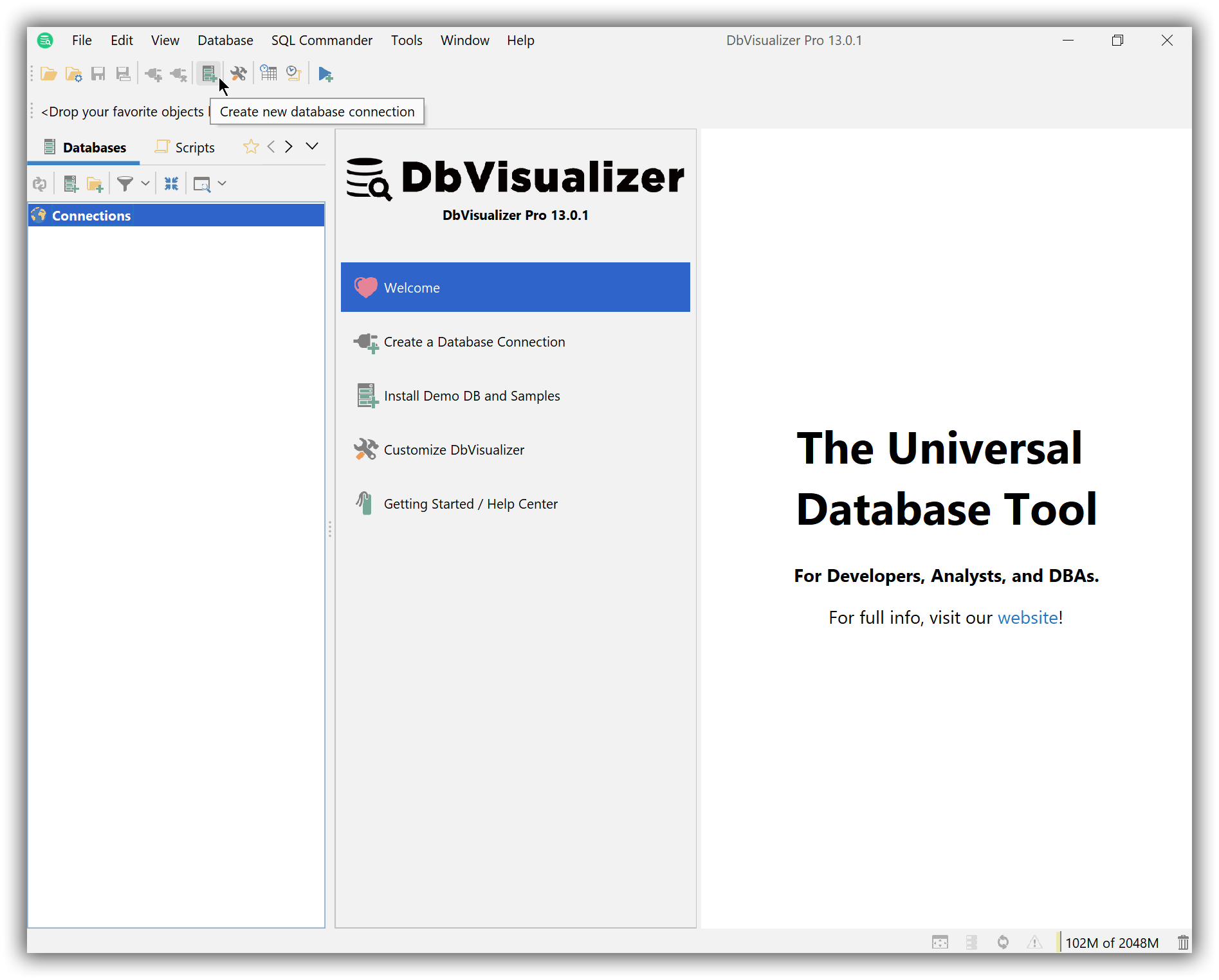The height and width of the screenshot is (980, 1219).
Task: Click the Create new database connection toolbar icon
Action: [x=208, y=74]
